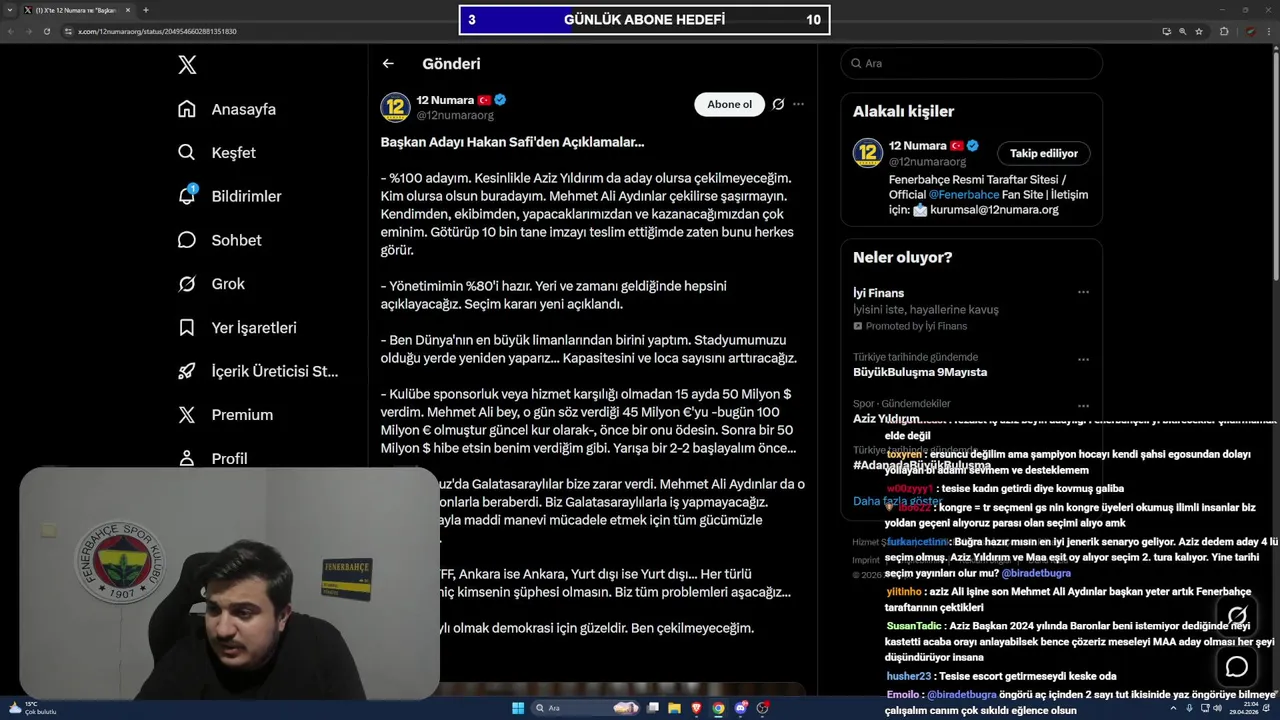Click the taskbar Ara search box
The height and width of the screenshot is (720, 1280).
click(586, 708)
